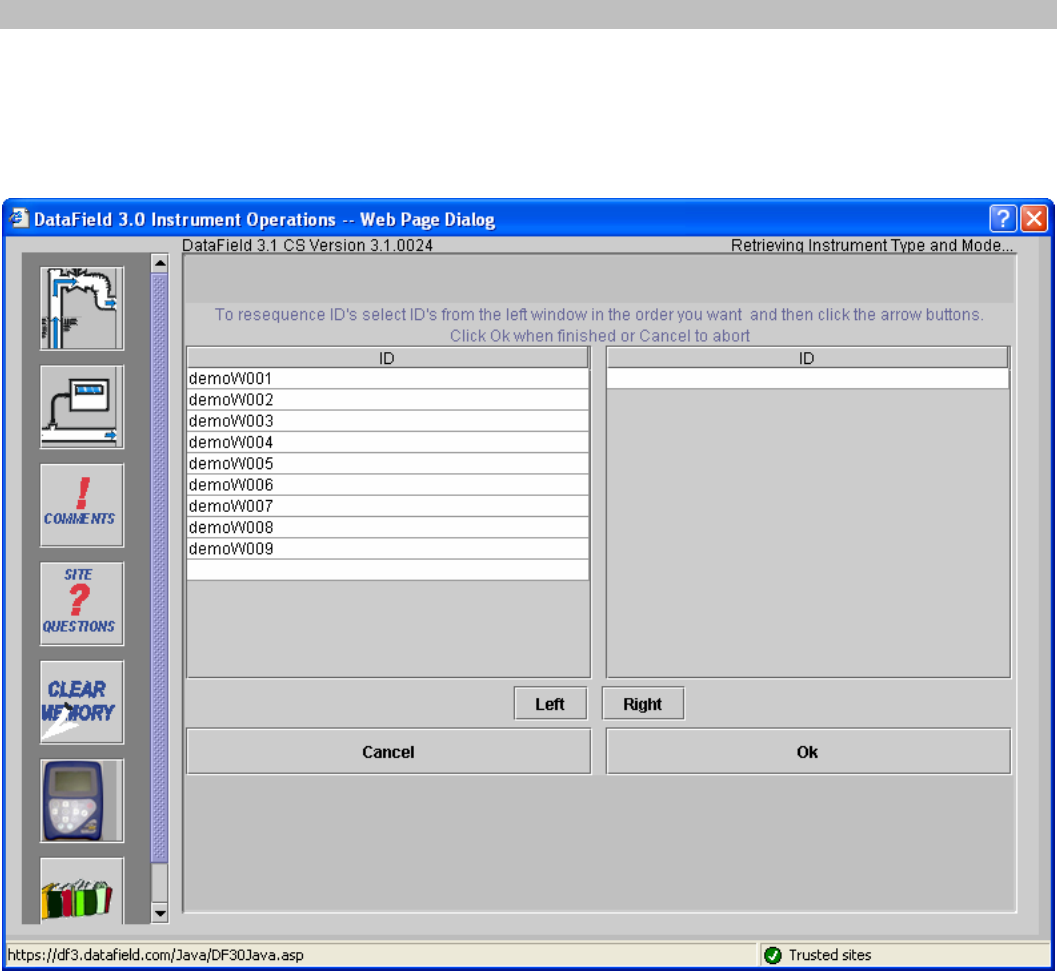Close the Instrument Operations dialog
This screenshot has width=1057, height=971.
coord(1033,218)
